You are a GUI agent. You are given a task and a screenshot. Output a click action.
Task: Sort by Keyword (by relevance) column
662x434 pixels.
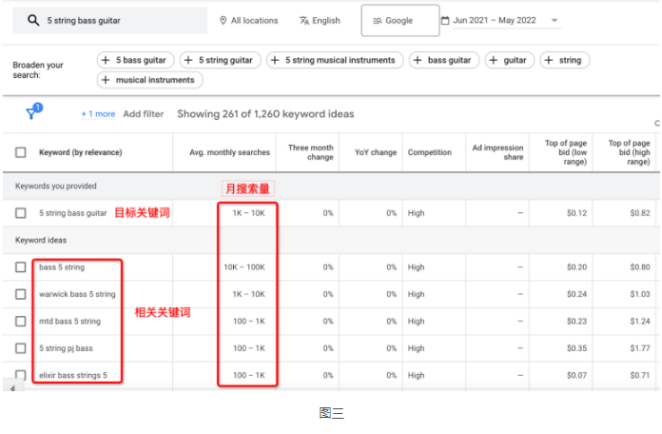point(80,152)
